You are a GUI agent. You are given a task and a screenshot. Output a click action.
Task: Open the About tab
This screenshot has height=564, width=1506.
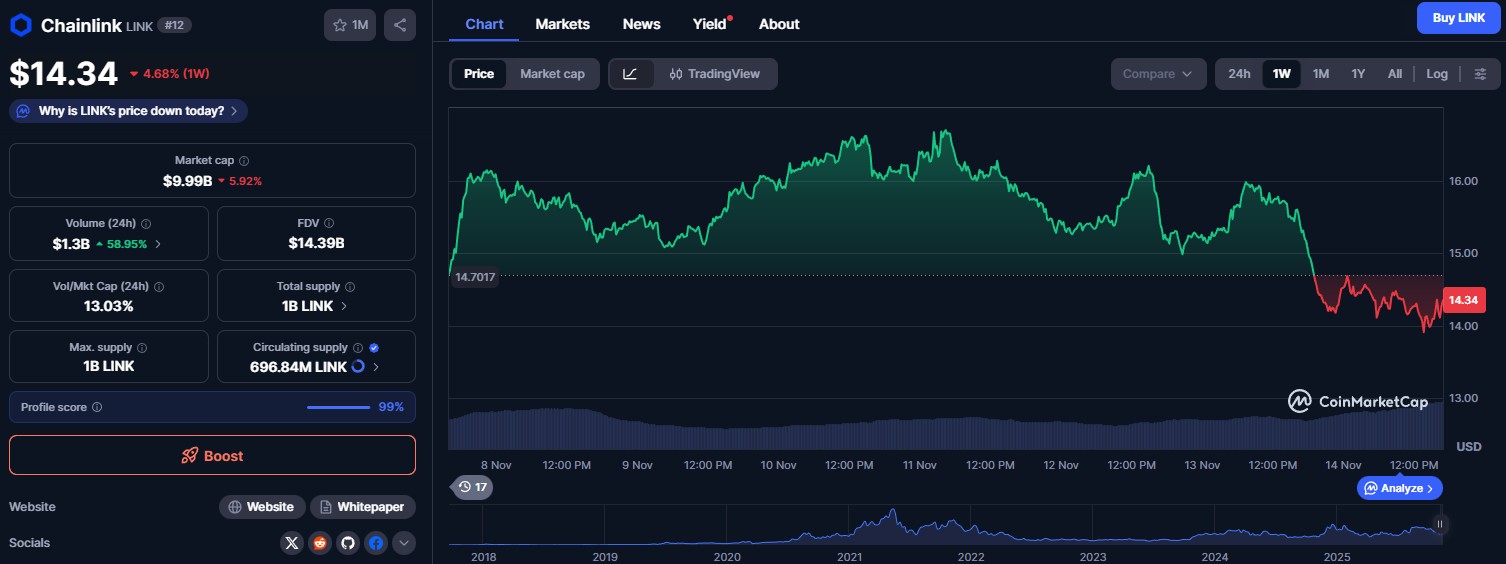pyautogui.click(x=779, y=24)
